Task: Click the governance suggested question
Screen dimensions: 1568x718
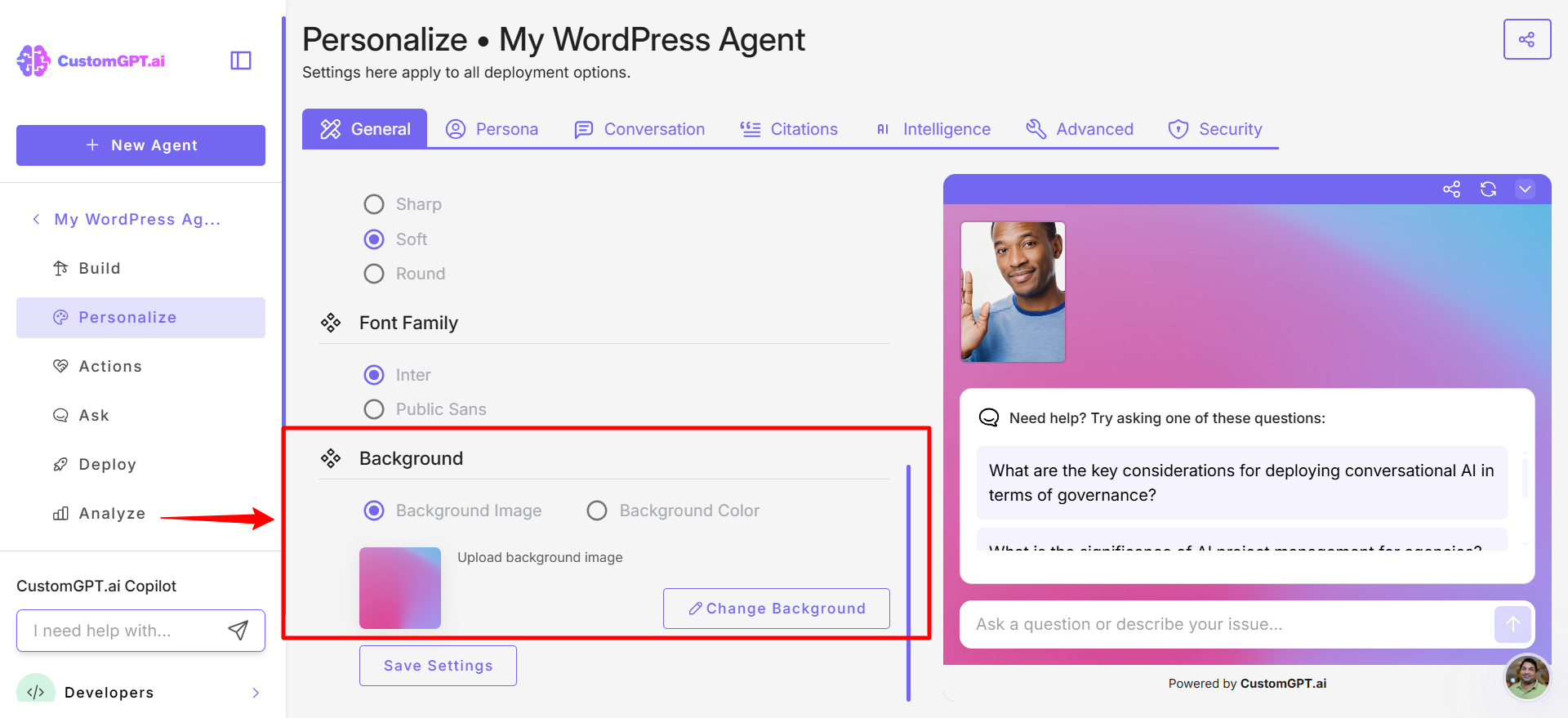Action: coord(1241,483)
